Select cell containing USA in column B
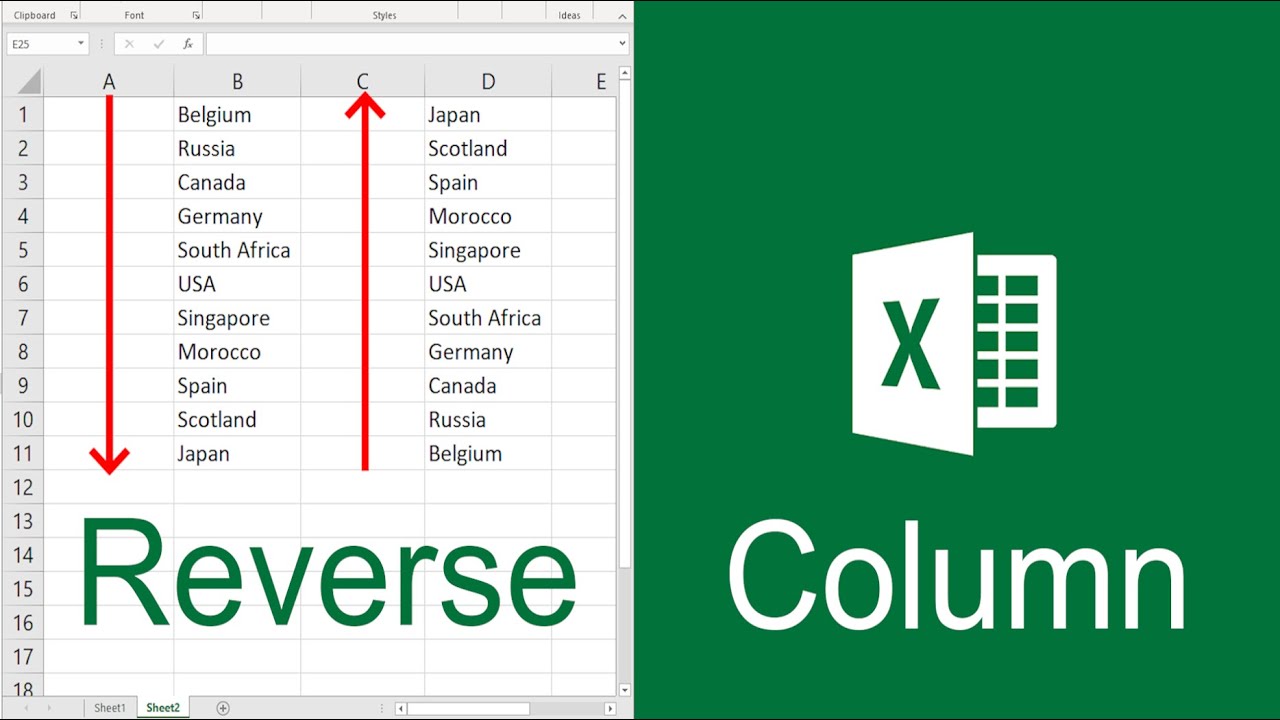The height and width of the screenshot is (720, 1280). (x=237, y=284)
